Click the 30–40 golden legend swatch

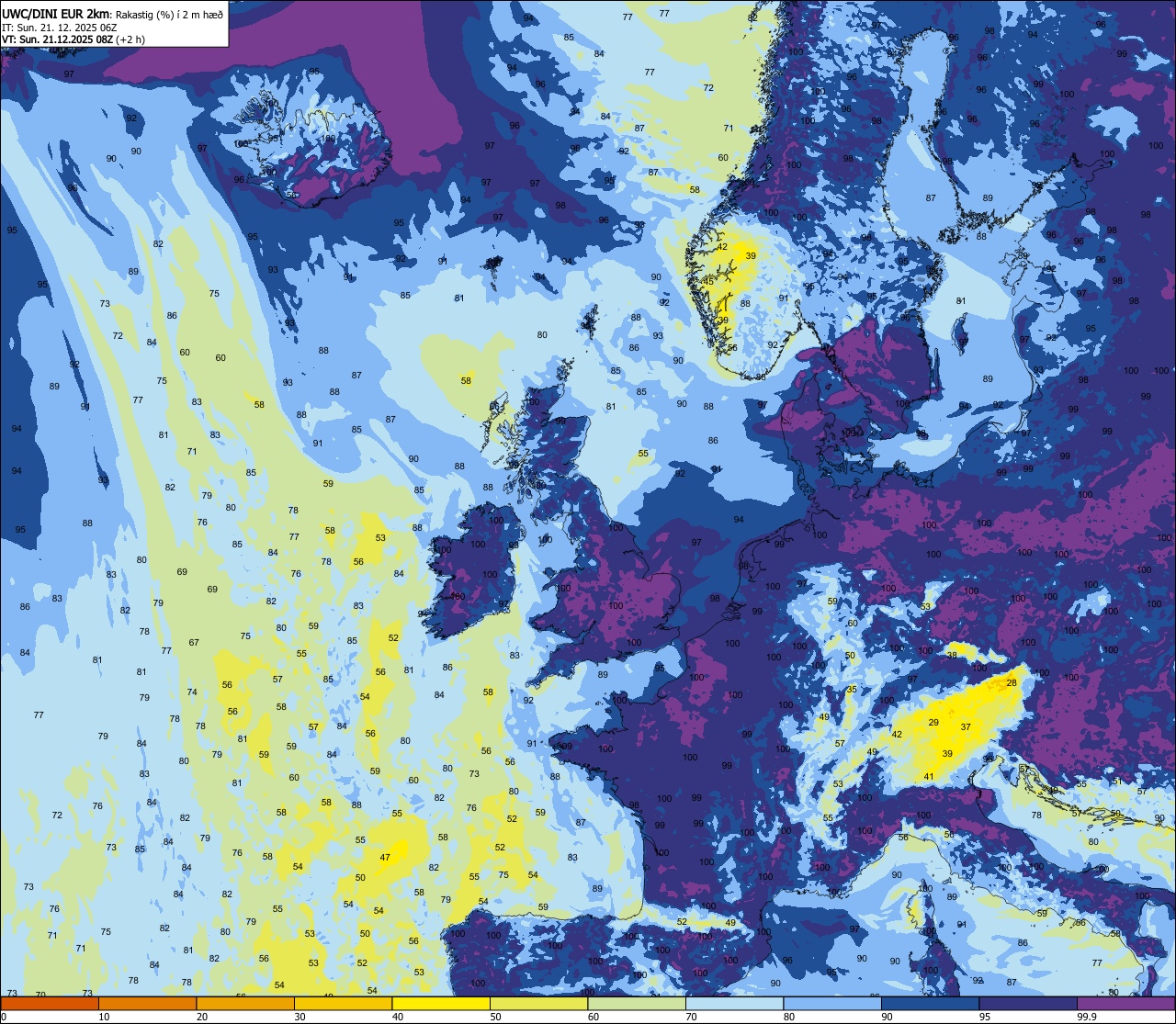pos(343,1003)
